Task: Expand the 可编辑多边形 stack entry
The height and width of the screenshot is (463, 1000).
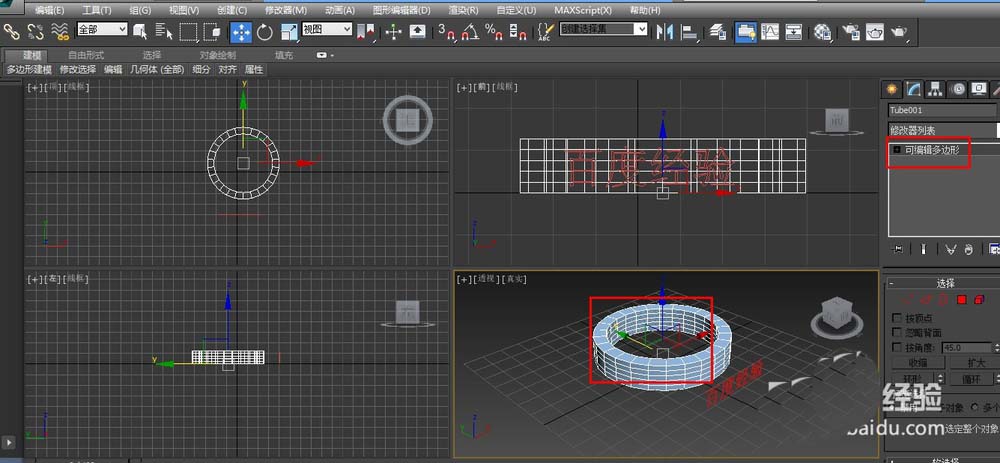Action: (897, 150)
